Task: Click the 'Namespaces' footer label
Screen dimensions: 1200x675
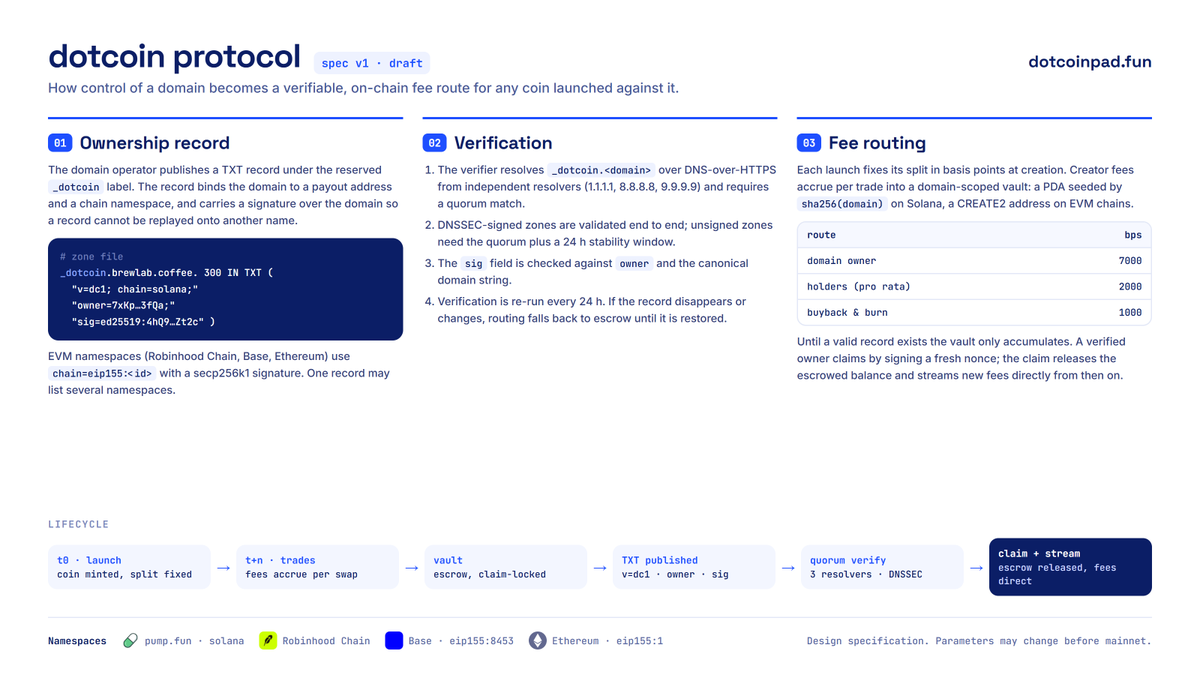Action: [x=77, y=641]
